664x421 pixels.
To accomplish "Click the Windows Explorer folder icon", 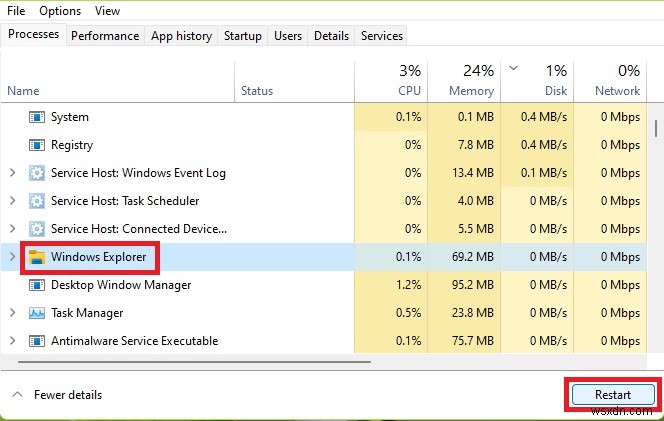I will pos(37,258).
